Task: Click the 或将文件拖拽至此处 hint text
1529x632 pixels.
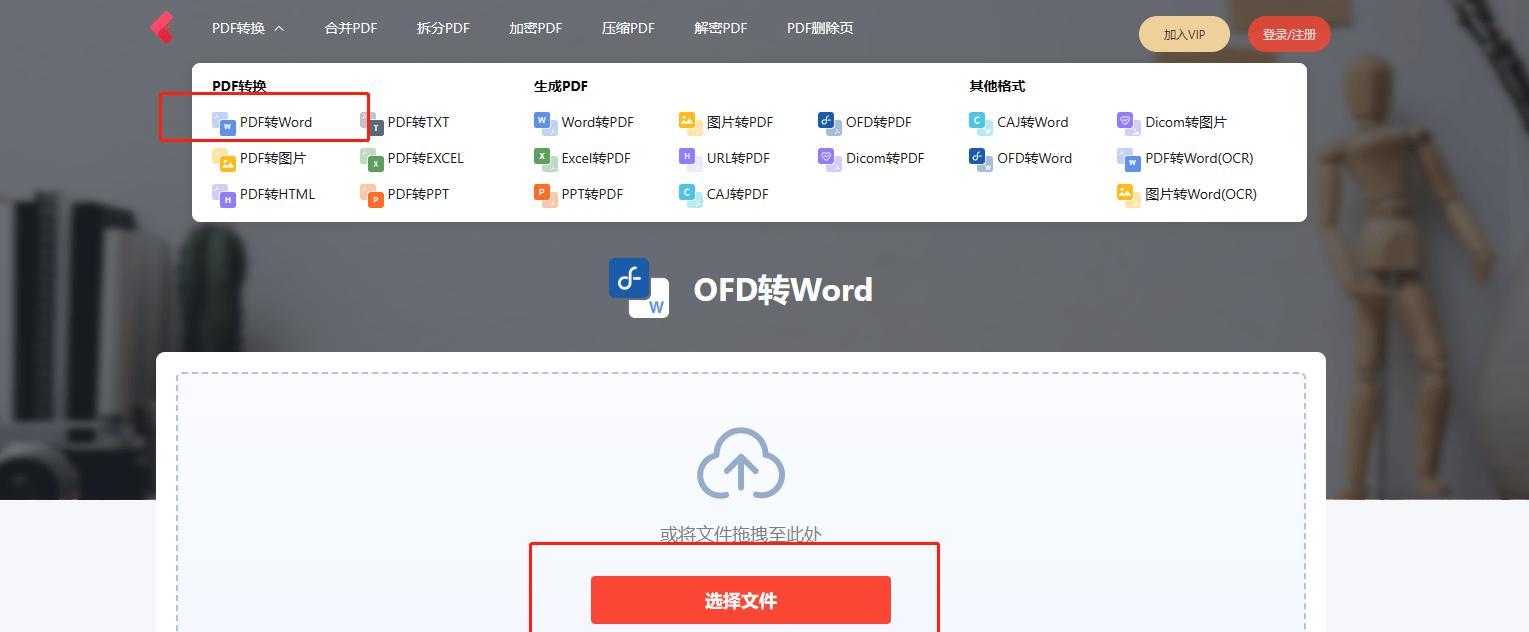Action: pyautogui.click(x=741, y=534)
